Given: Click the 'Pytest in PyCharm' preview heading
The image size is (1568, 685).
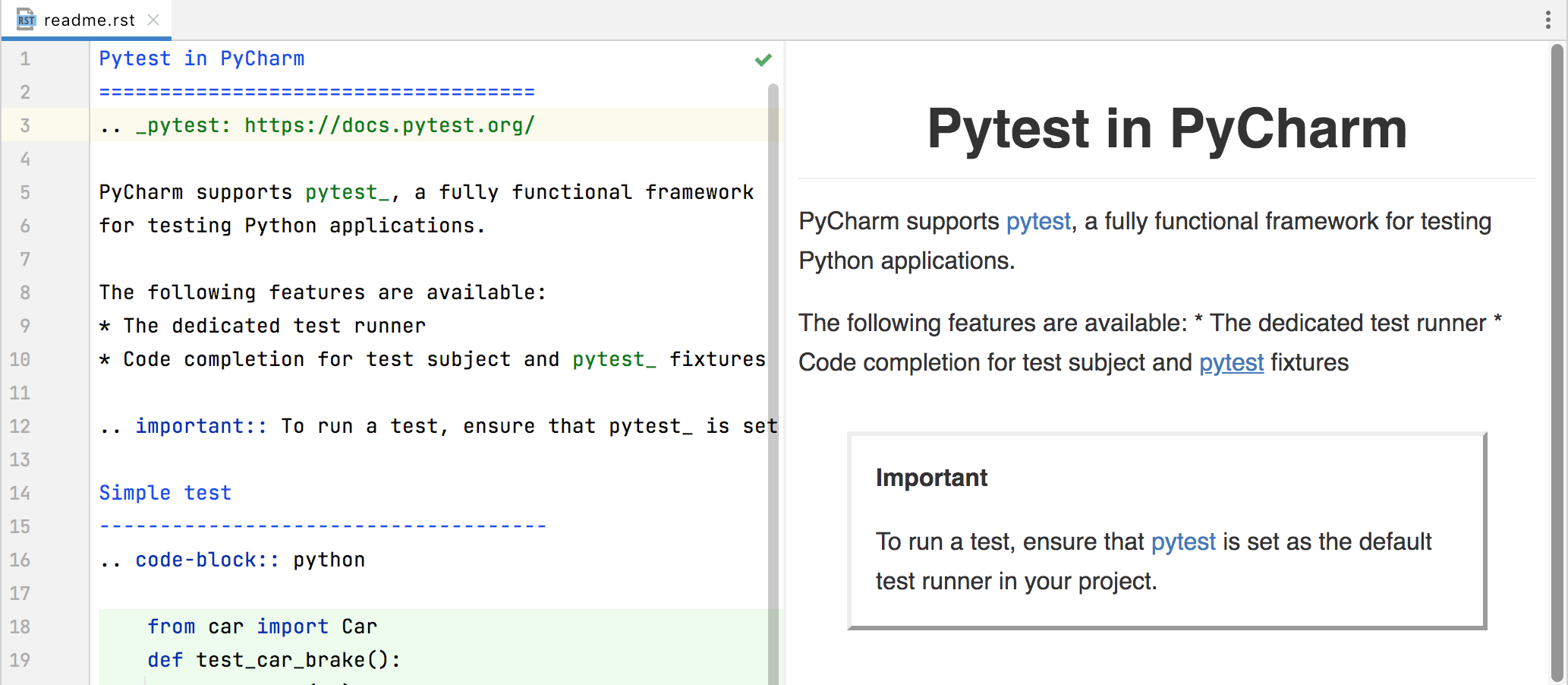Looking at the screenshot, I should [1167, 128].
